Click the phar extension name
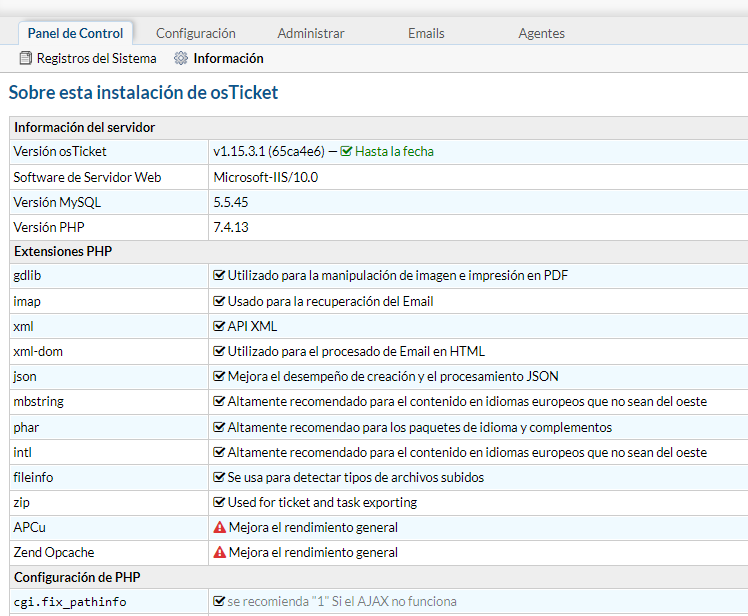Screen dimensions: 748x616 tap(26, 428)
